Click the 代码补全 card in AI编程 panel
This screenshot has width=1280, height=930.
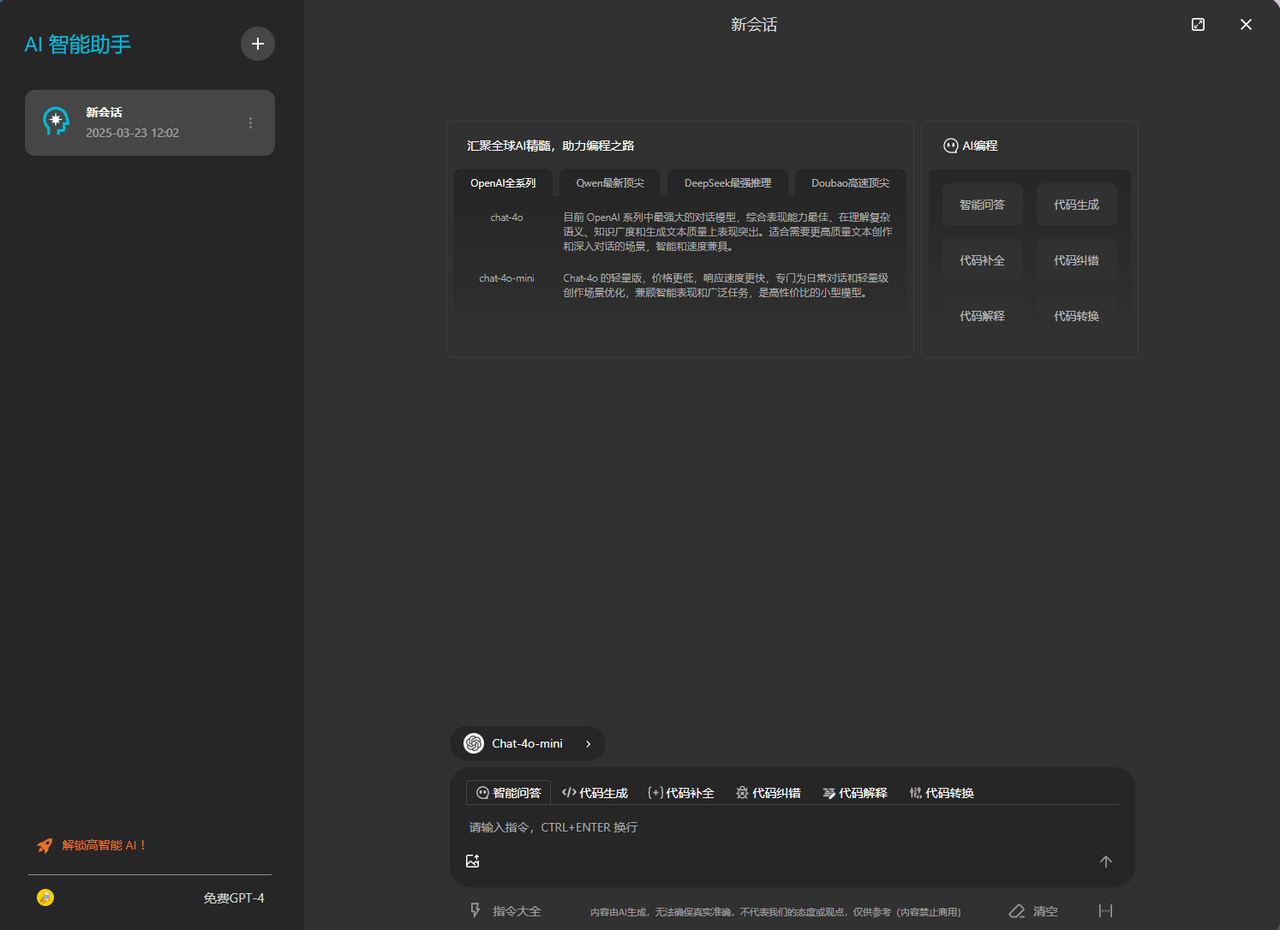[982, 260]
